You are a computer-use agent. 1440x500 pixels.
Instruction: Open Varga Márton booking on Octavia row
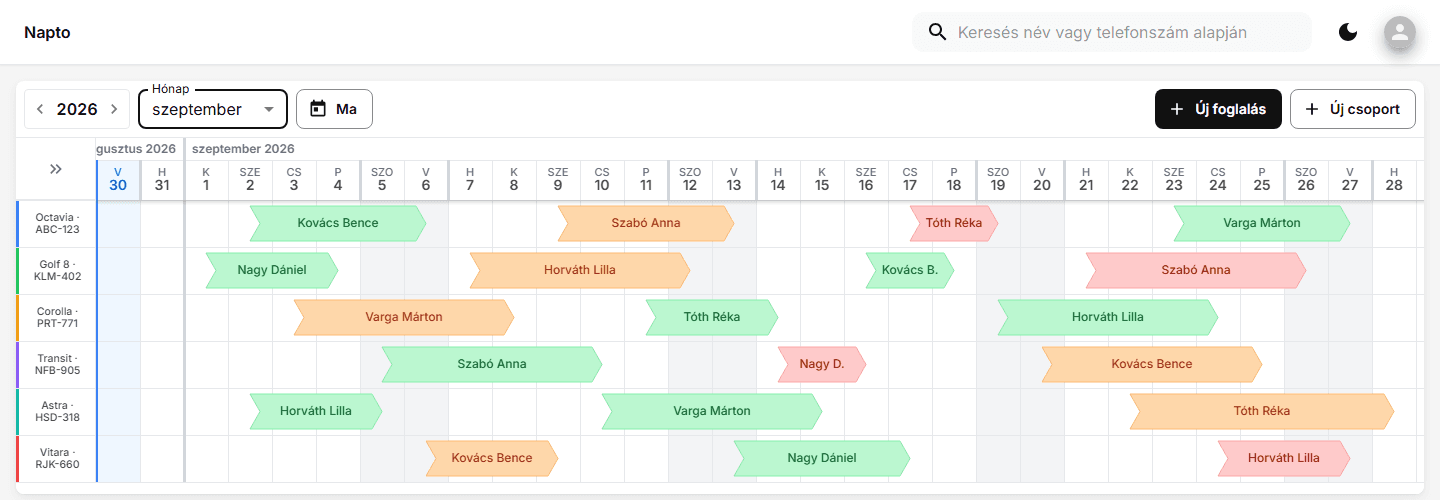1262,223
